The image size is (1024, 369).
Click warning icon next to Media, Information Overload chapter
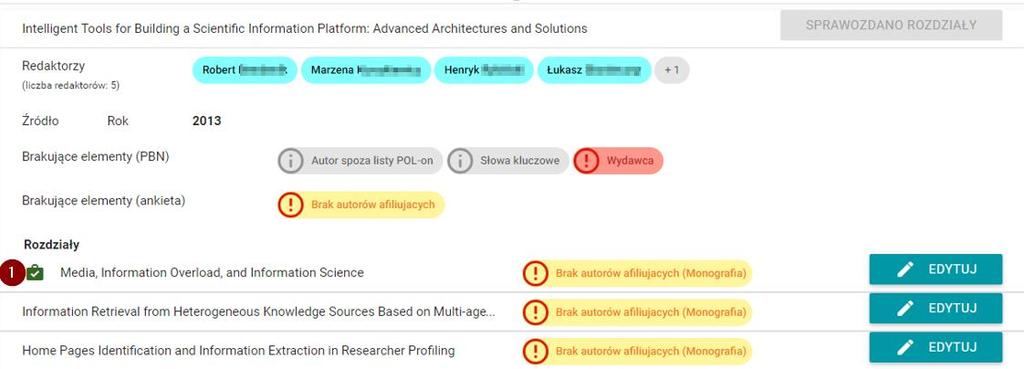tap(535, 273)
